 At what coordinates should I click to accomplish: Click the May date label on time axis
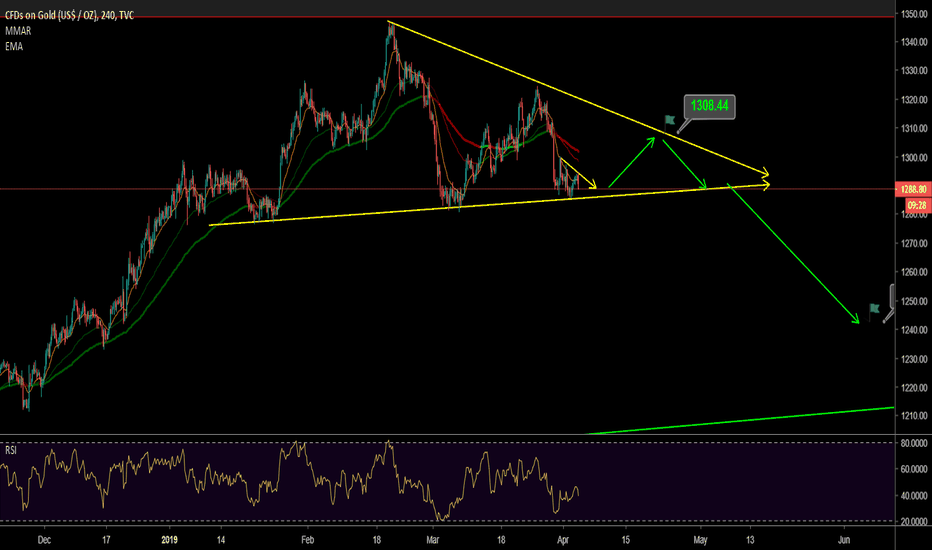coord(700,540)
